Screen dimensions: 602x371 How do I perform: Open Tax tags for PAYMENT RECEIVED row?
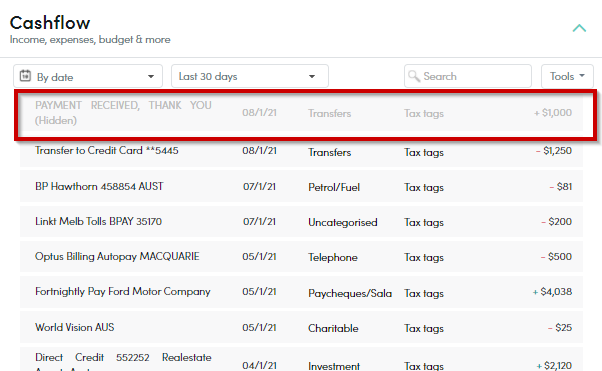coord(423,113)
